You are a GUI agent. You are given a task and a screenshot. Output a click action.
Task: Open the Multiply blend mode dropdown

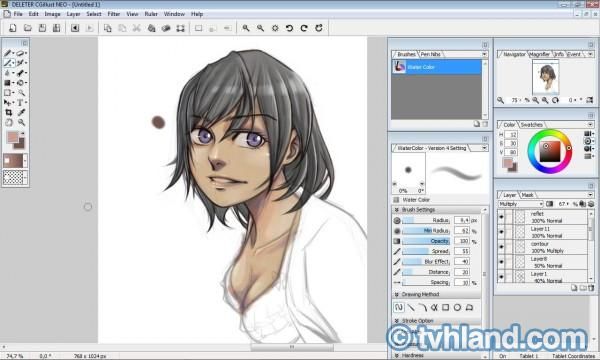[x=521, y=204]
